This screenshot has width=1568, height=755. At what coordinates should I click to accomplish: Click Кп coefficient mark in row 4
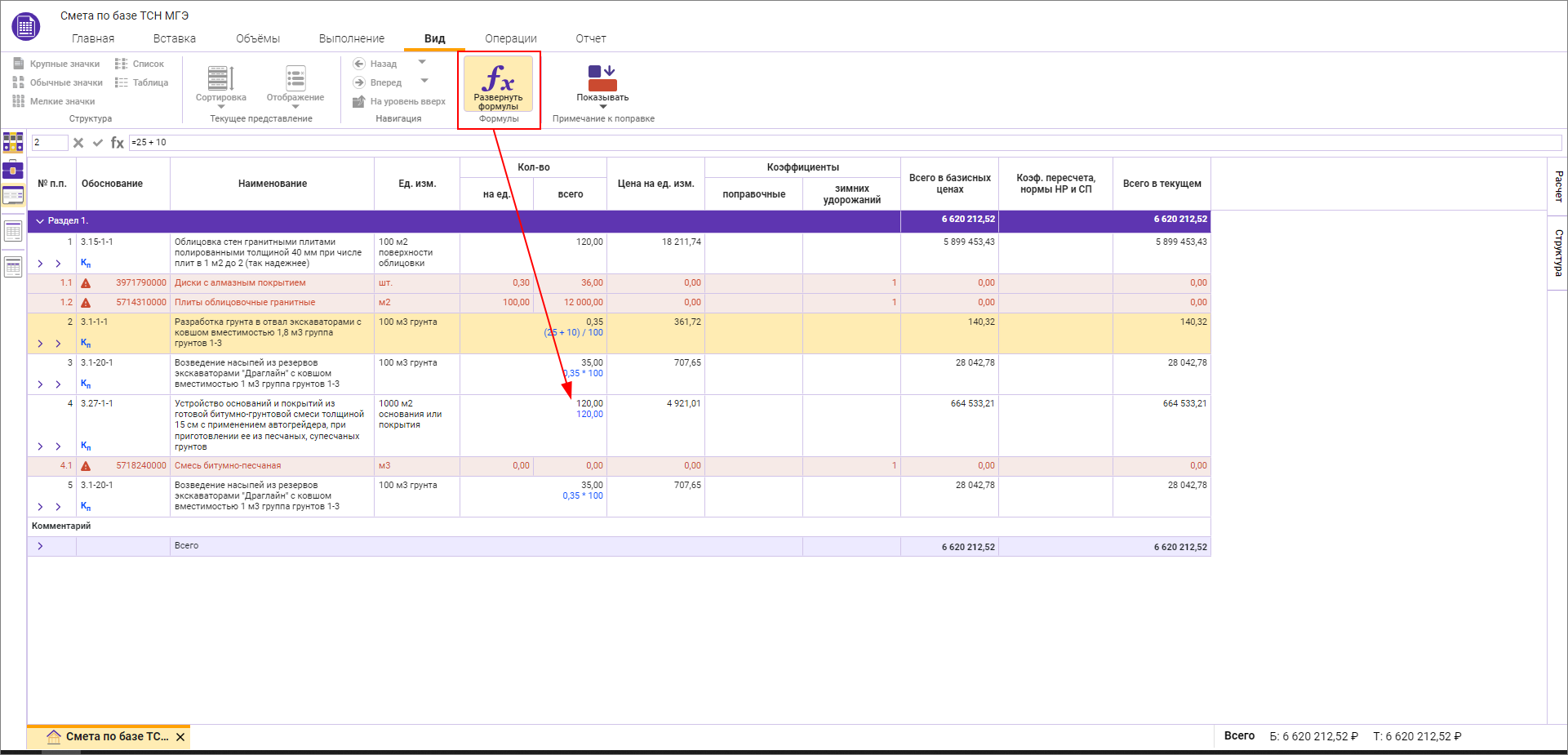pyautogui.click(x=86, y=446)
